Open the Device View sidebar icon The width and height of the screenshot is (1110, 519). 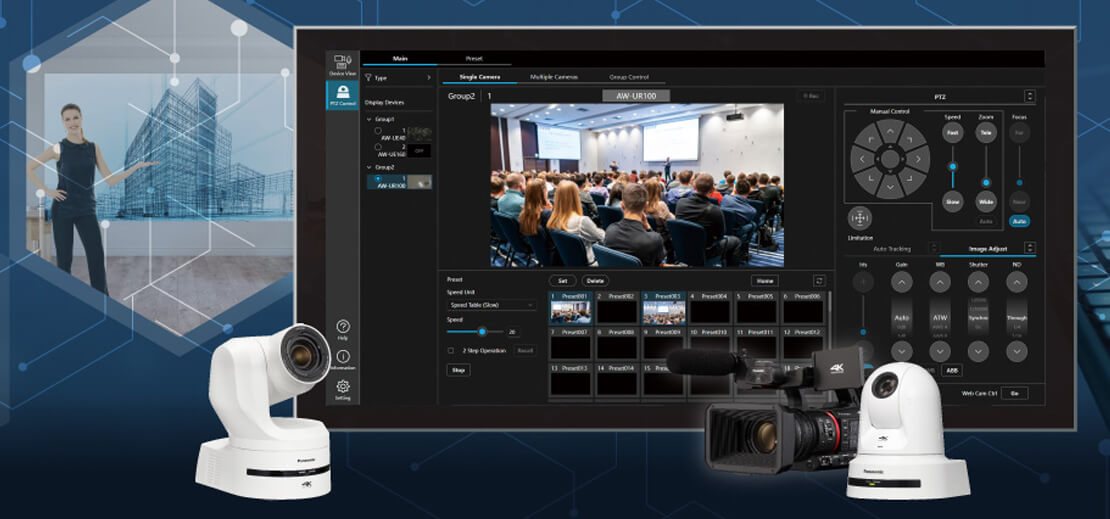(x=343, y=64)
